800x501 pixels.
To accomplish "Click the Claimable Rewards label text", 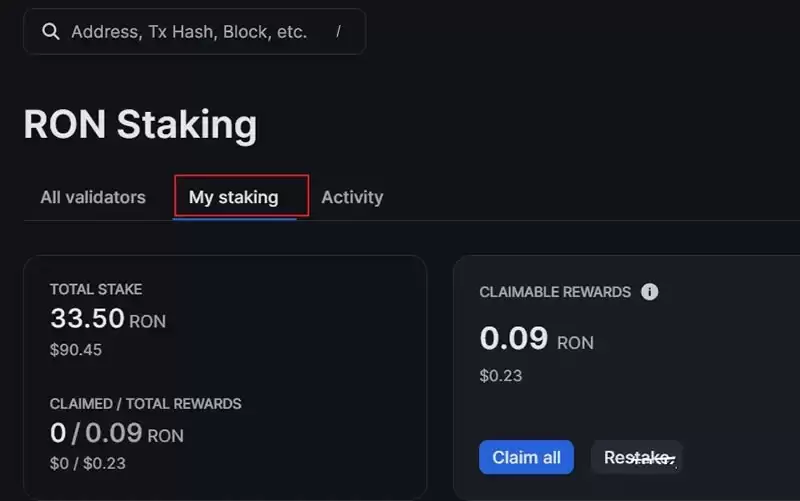I will tap(555, 292).
